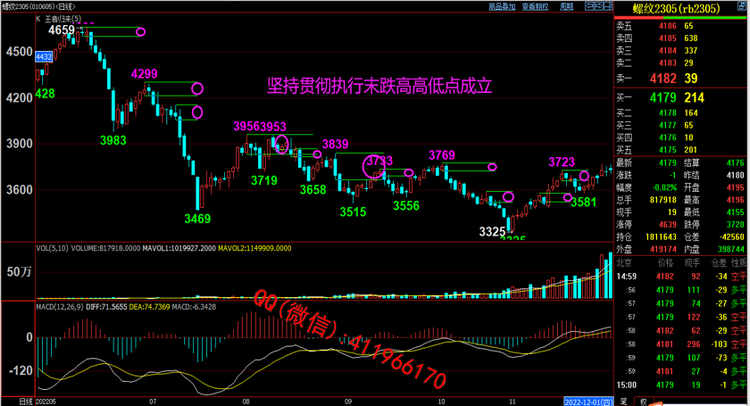Switch to the 权 tab
Screen dimensions: 750x406
click(643, 402)
